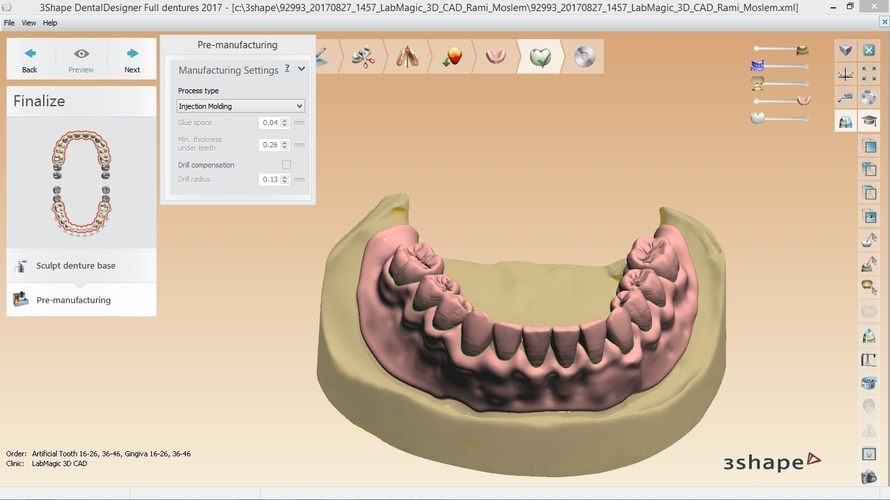Screen dimensions: 890x500
Task: Enable the Drill compensation checkbox
Action: [286, 165]
